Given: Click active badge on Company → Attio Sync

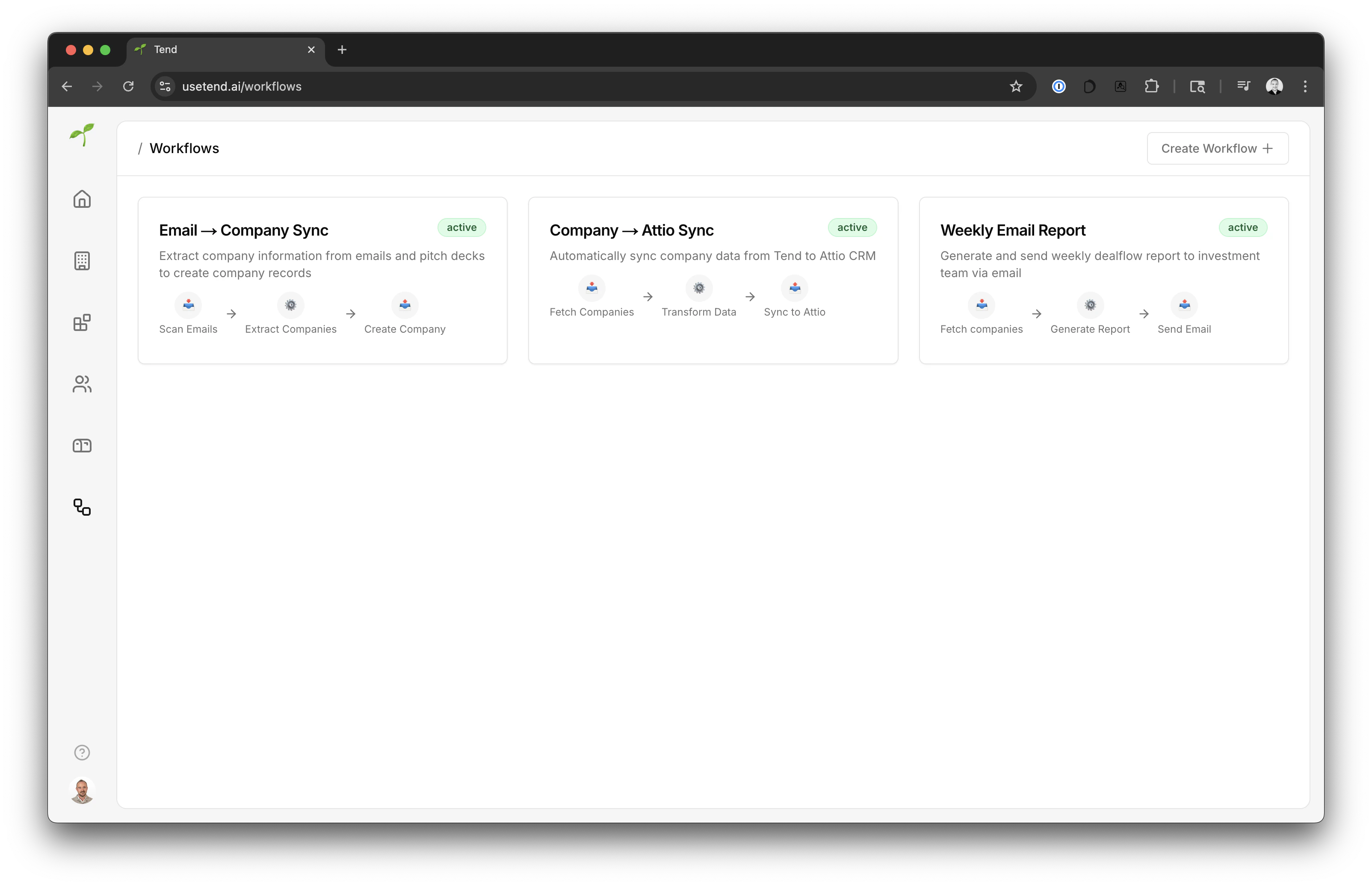Looking at the screenshot, I should tap(852, 228).
